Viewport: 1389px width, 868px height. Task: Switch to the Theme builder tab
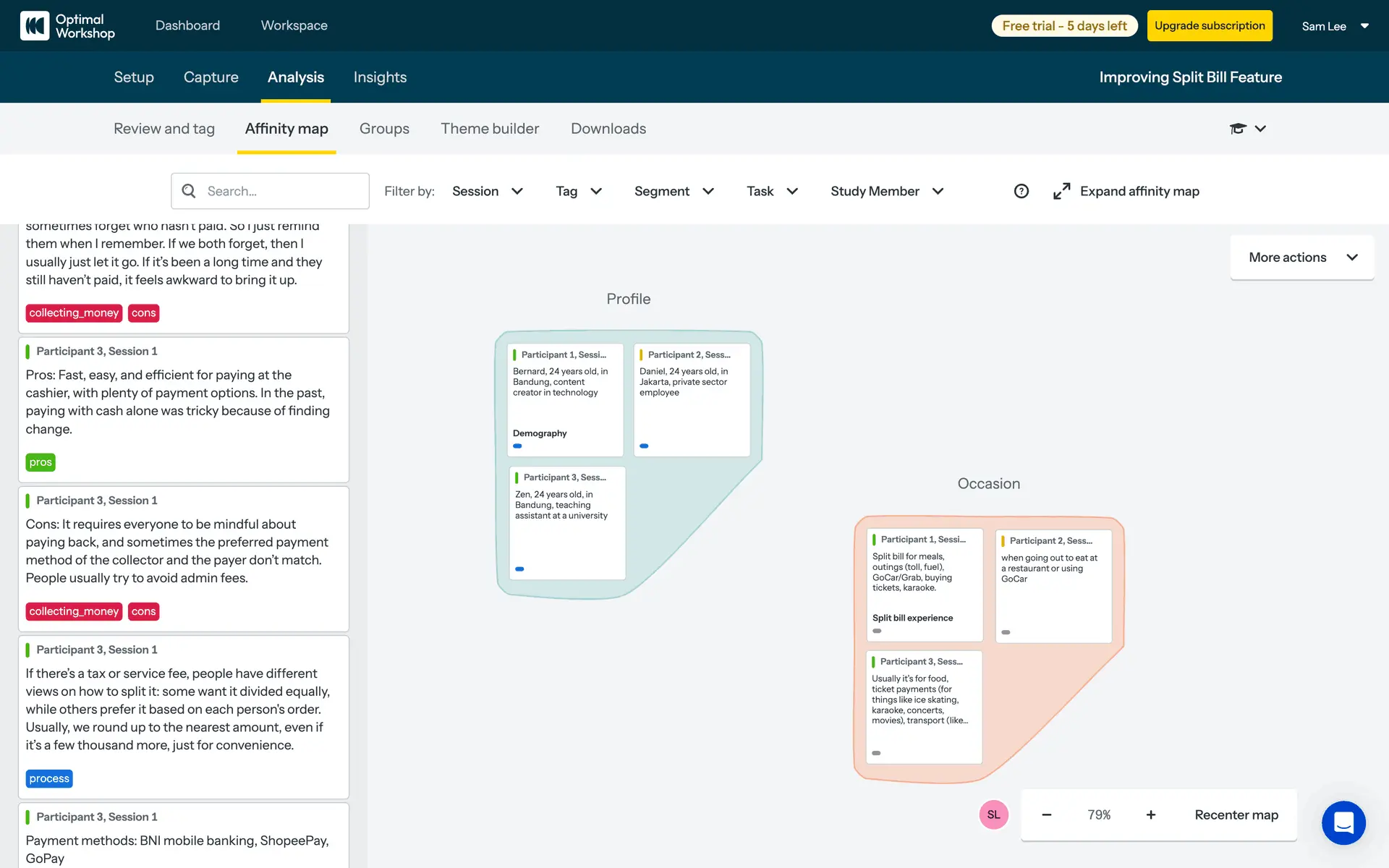point(490,129)
